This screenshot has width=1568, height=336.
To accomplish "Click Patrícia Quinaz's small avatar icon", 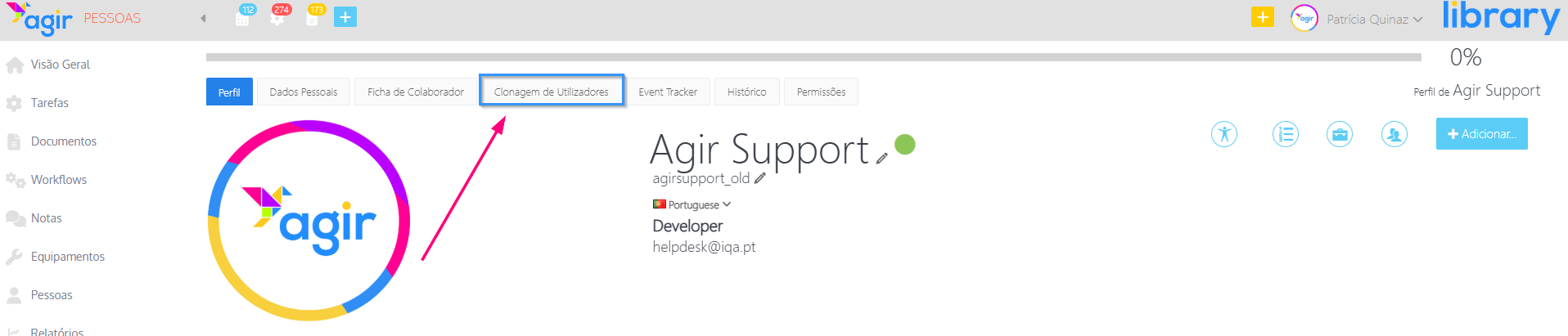I will click(x=1304, y=18).
